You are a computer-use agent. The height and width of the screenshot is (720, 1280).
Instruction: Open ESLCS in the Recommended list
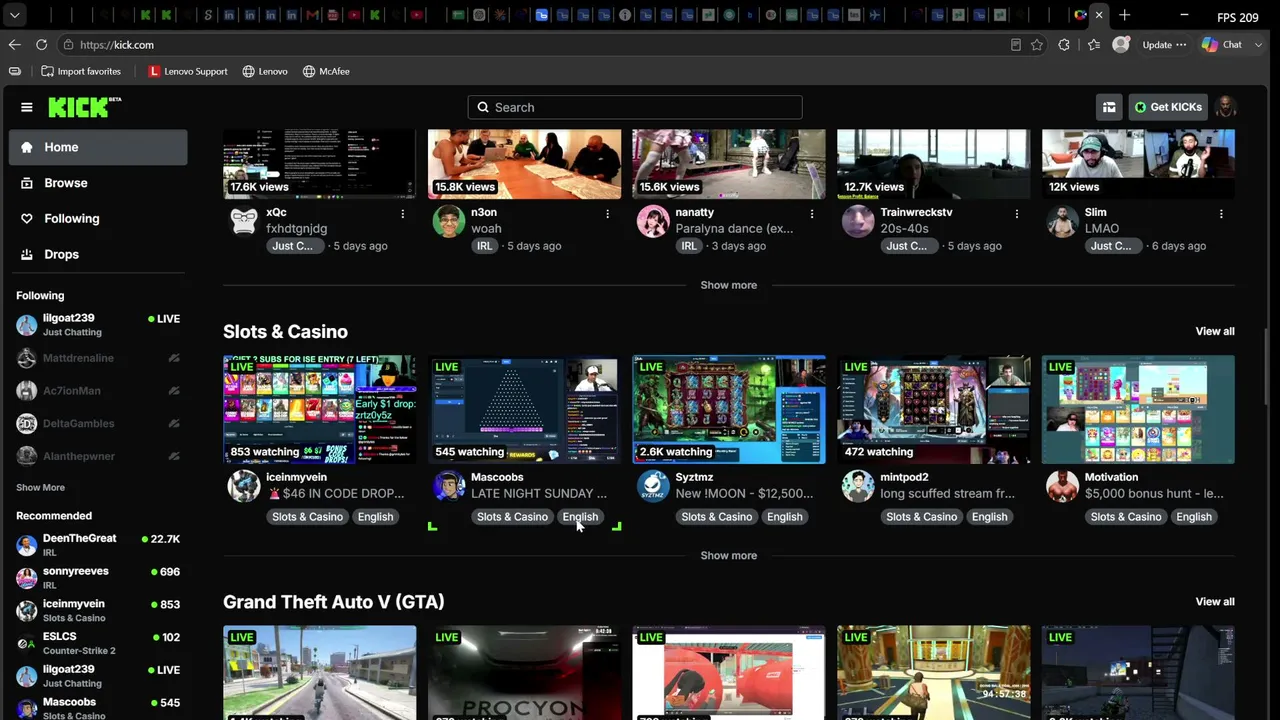98,643
